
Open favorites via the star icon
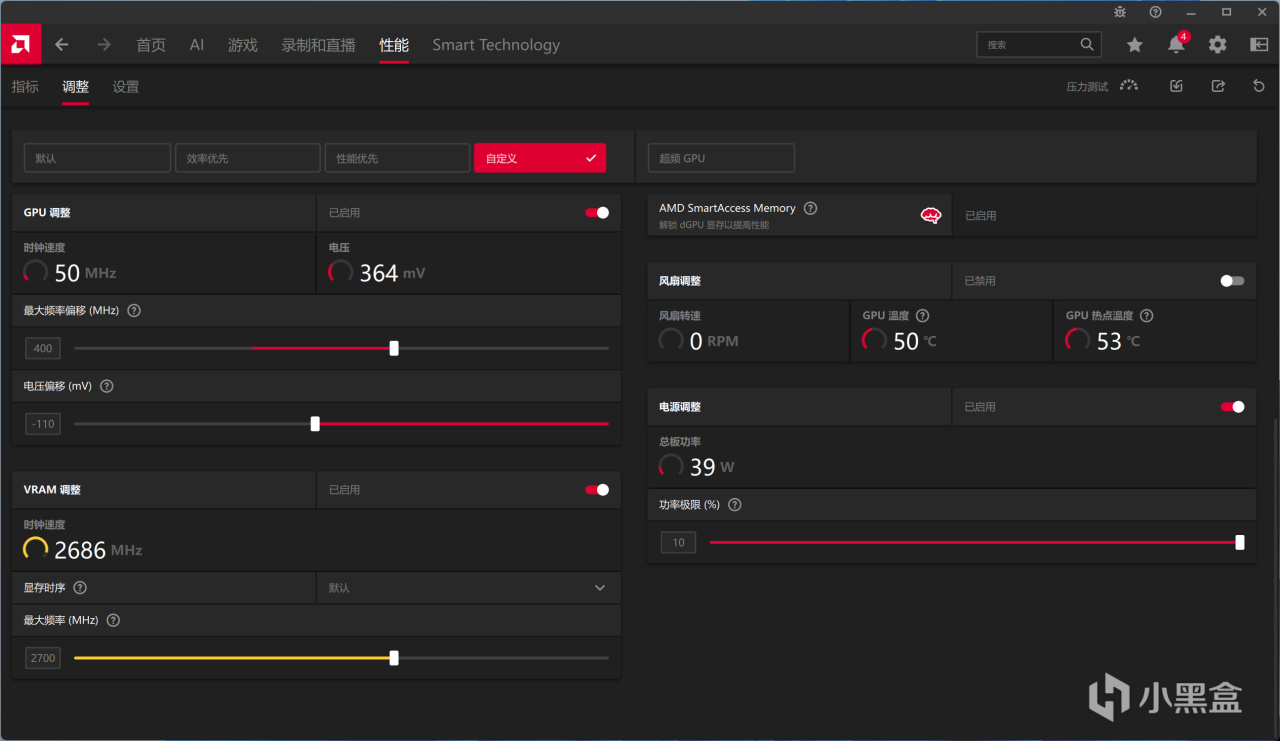(1134, 45)
